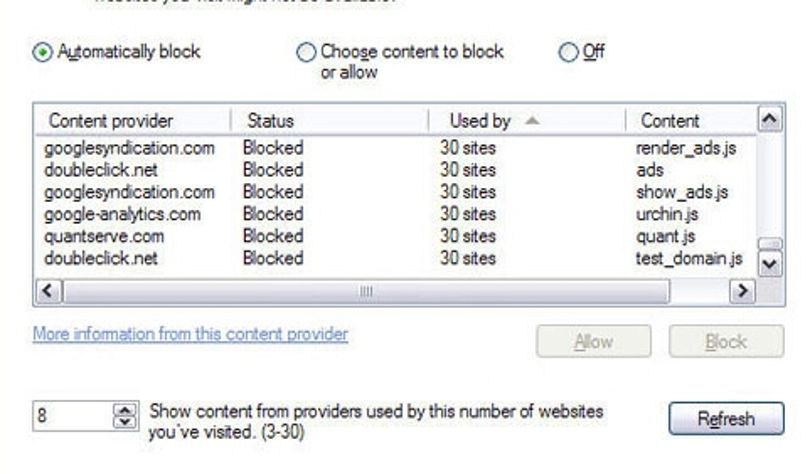Click the list's scroll up arrow
Screen dimensions: 810x474
(x=770, y=119)
